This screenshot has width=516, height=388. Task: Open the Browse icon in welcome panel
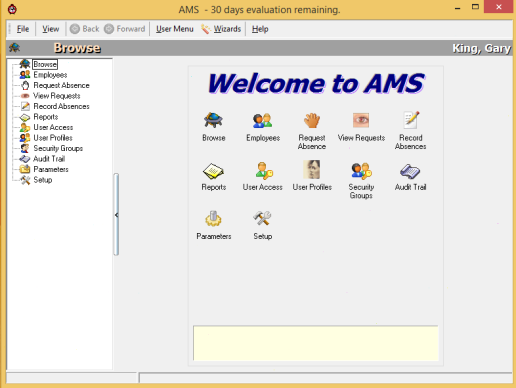click(x=213, y=120)
